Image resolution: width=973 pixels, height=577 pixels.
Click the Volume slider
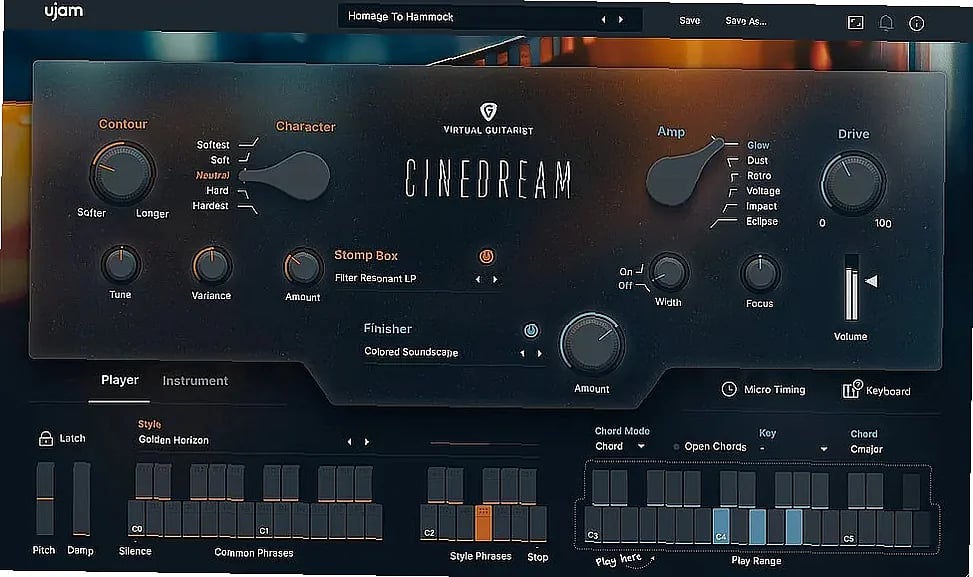851,290
